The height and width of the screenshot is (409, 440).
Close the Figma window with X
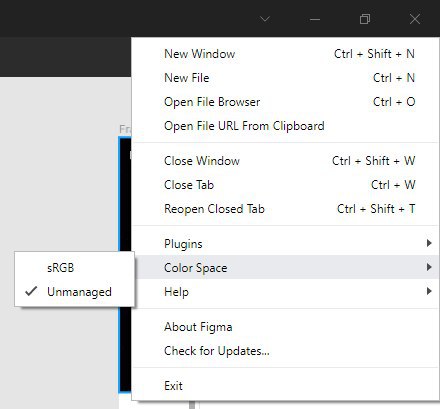pos(415,19)
